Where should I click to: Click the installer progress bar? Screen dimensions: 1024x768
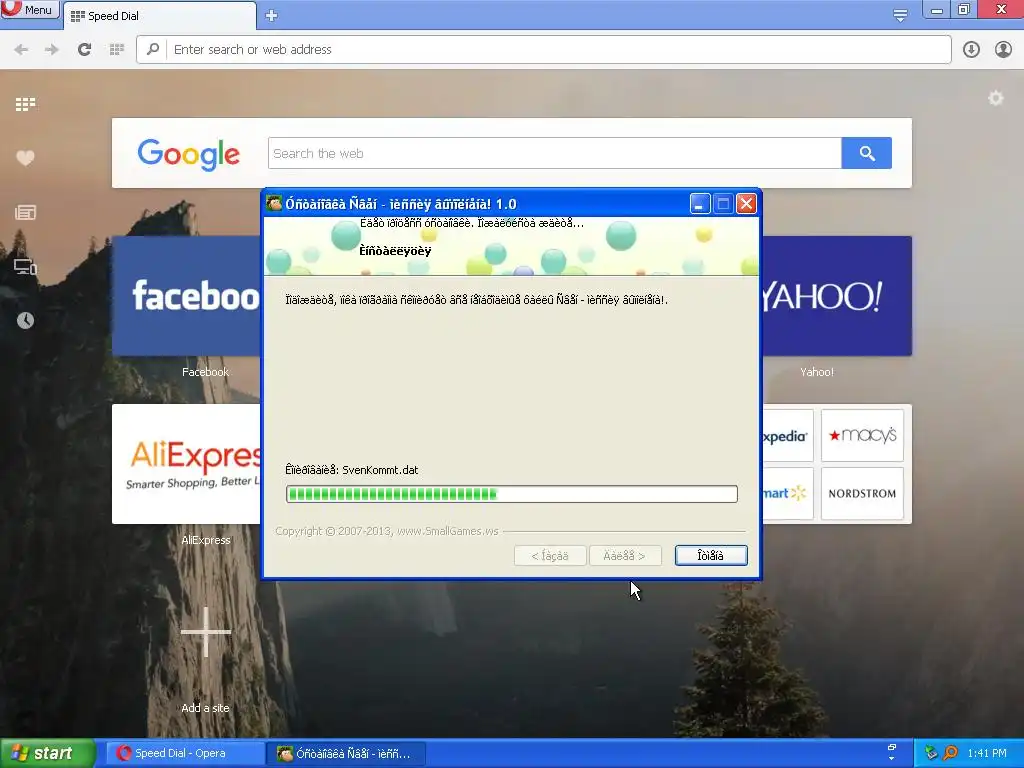[512, 494]
